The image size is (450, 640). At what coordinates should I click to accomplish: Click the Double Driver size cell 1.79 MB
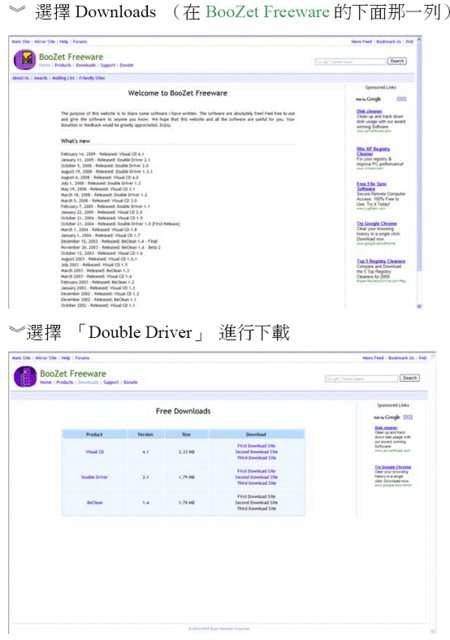coord(187,477)
